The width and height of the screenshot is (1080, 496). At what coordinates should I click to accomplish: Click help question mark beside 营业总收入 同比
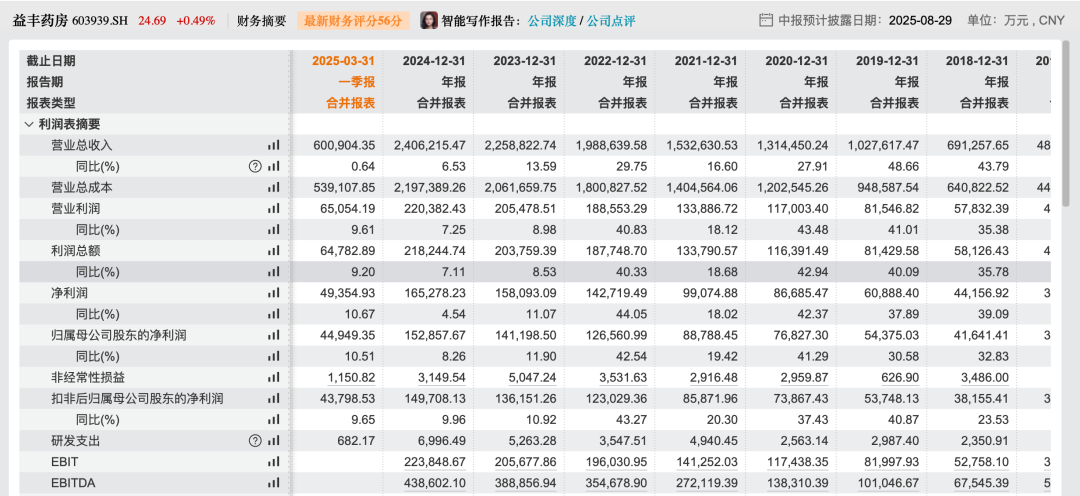coord(255,166)
